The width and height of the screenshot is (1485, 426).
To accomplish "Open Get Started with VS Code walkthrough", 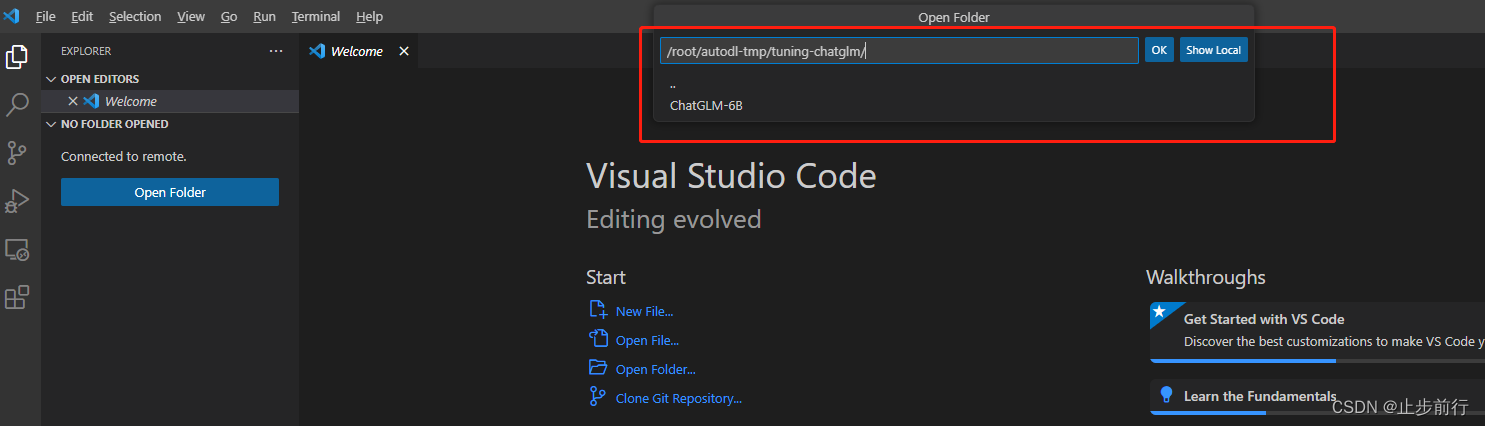I will click(x=1317, y=331).
